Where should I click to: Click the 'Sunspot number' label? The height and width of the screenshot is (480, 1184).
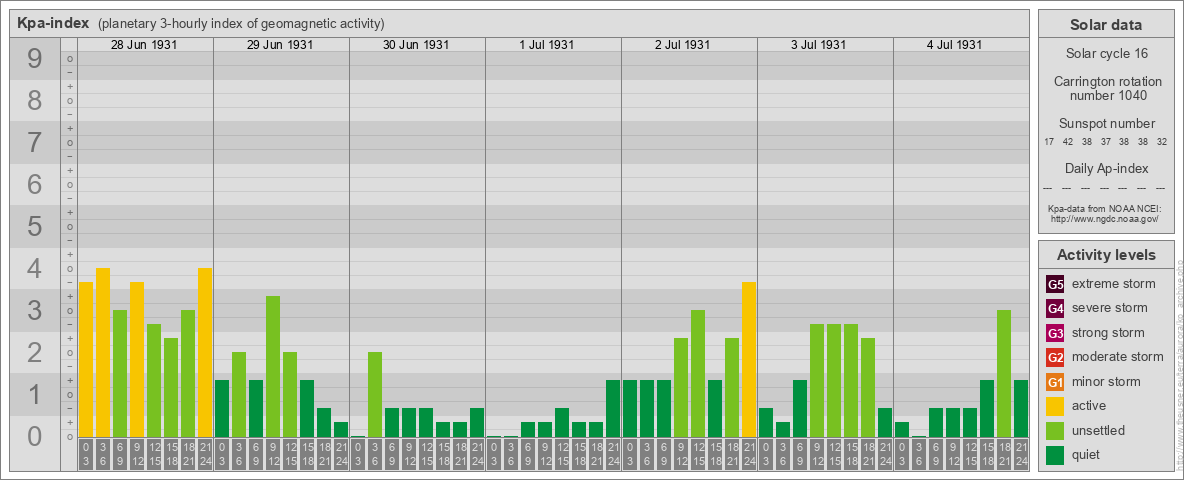coord(1106,124)
